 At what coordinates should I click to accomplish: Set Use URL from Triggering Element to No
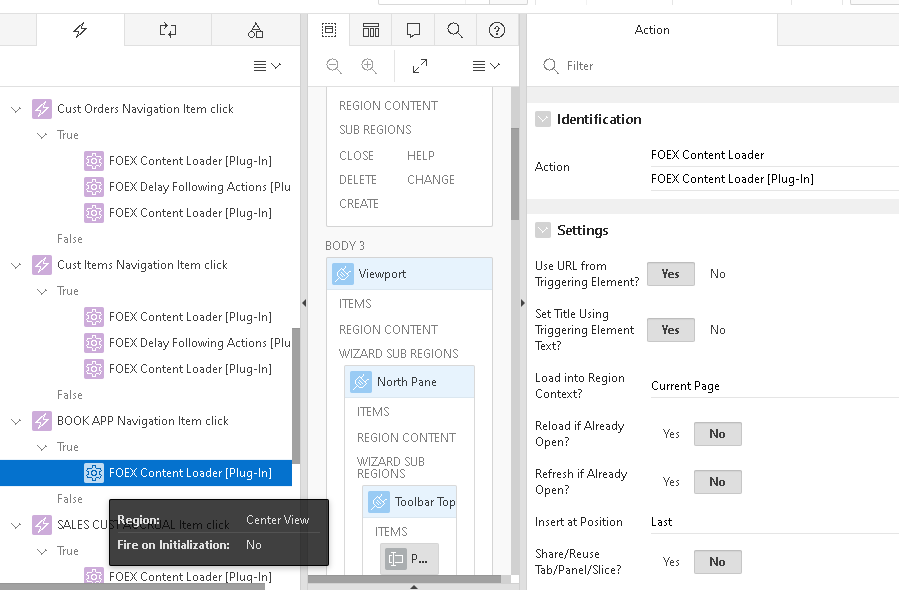point(717,274)
